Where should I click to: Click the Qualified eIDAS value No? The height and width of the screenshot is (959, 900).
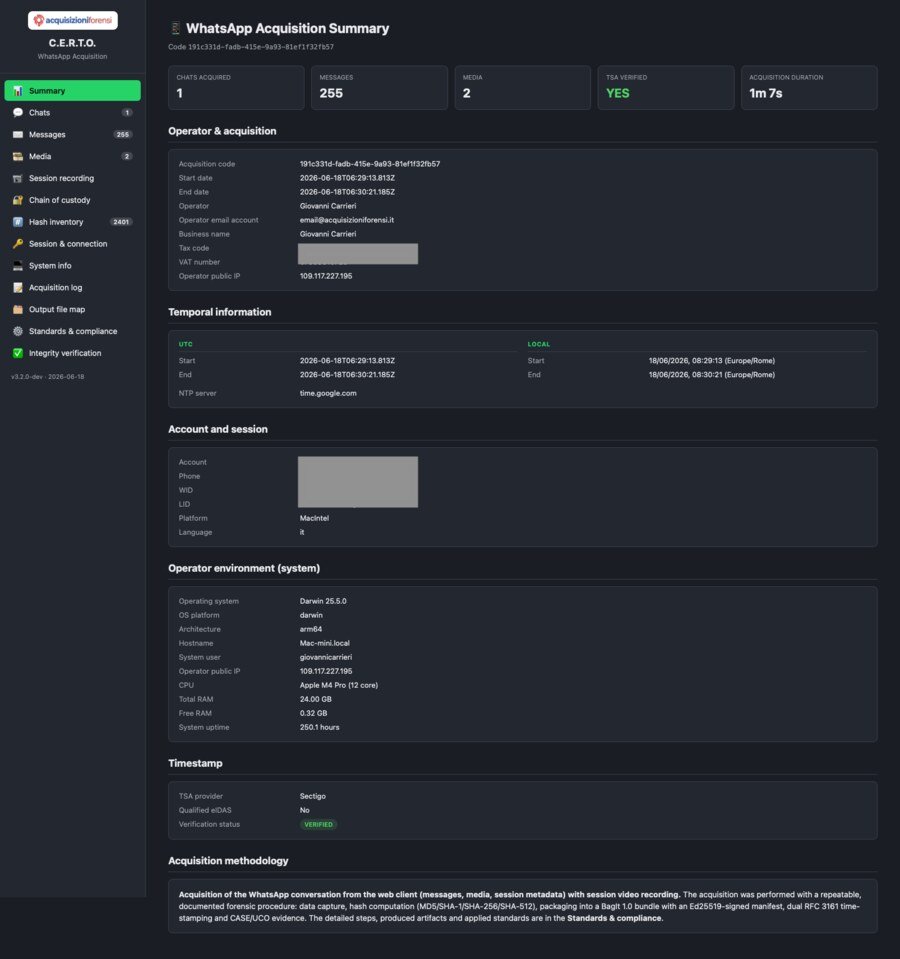[304, 810]
